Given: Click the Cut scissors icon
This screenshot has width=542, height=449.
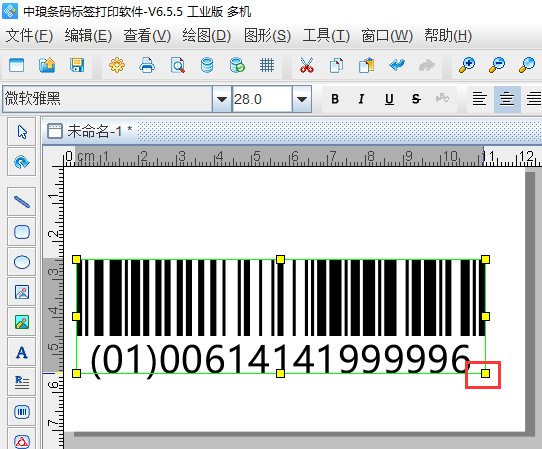Looking at the screenshot, I should pyautogui.click(x=307, y=65).
